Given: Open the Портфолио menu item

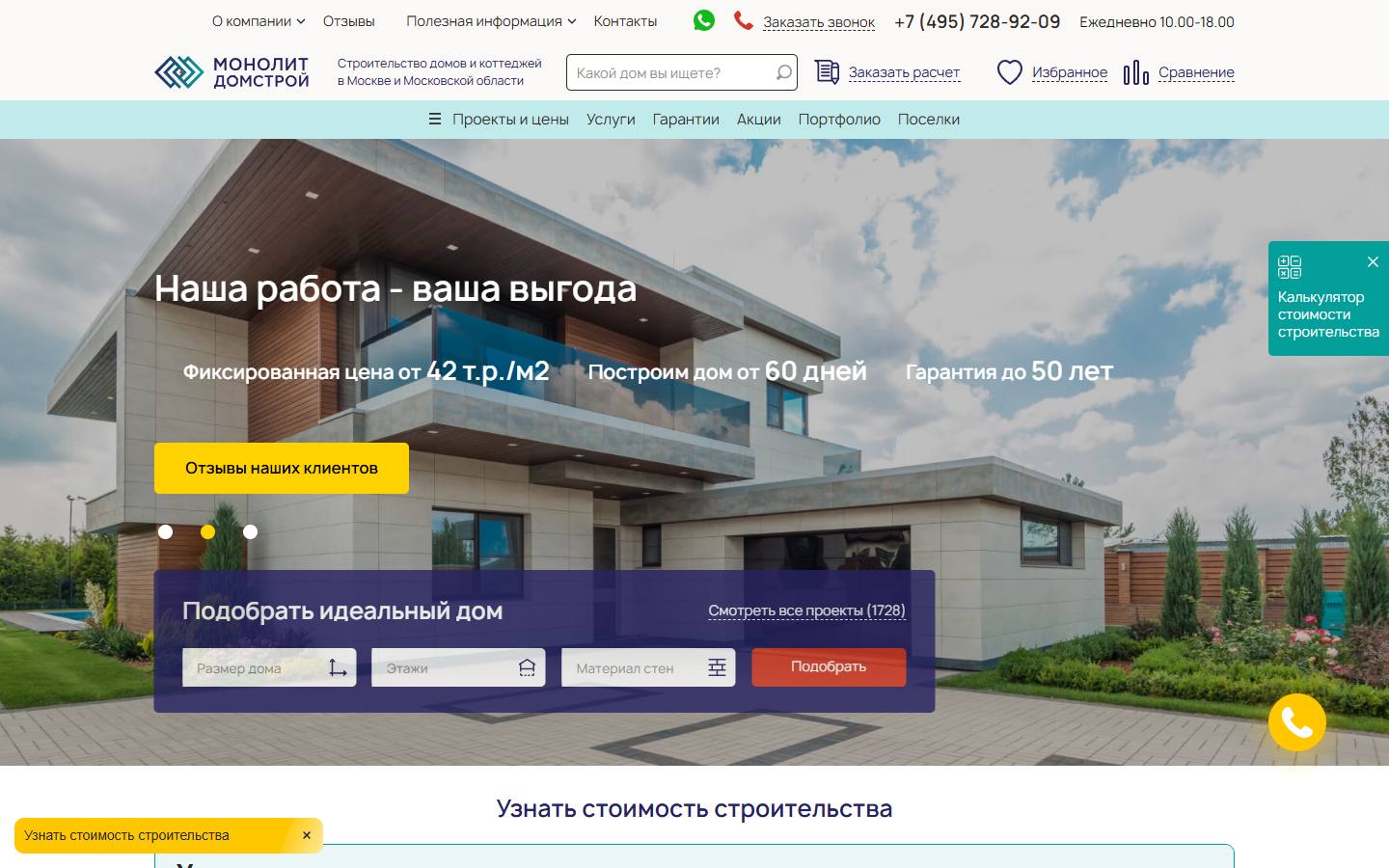Looking at the screenshot, I should coord(839,120).
